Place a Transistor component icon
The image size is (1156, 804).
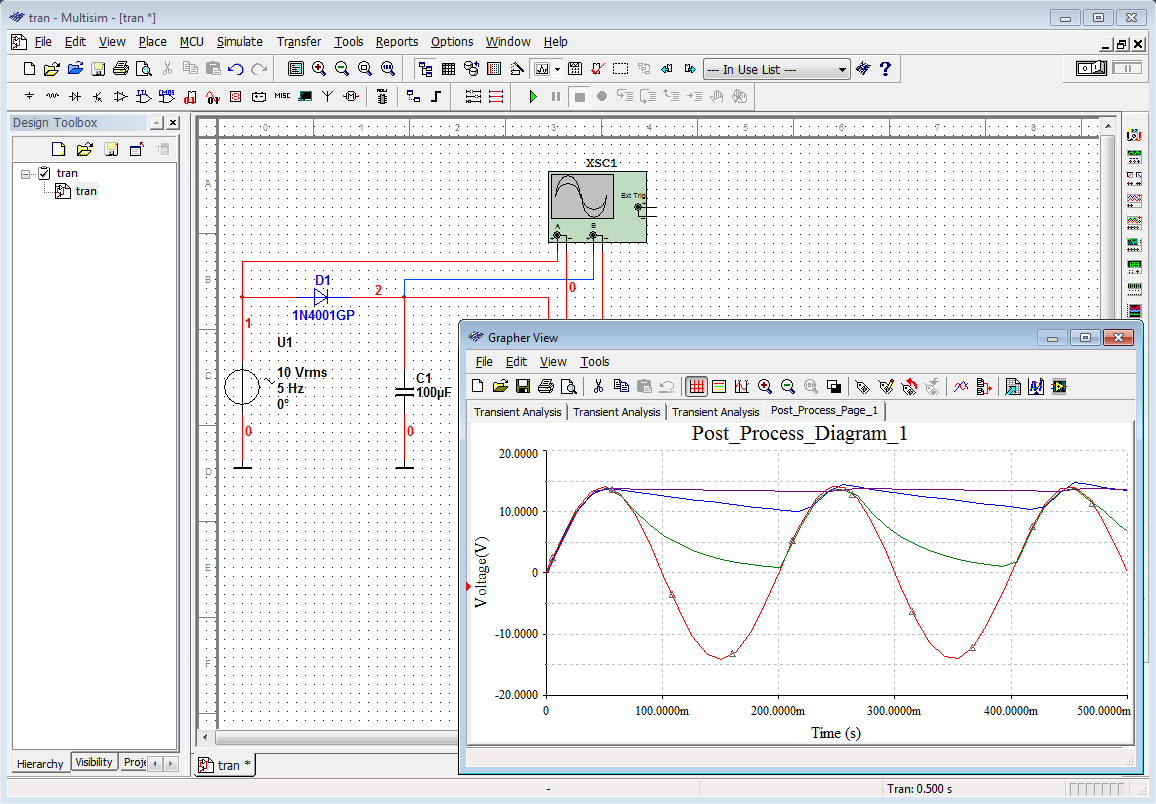(x=98, y=97)
